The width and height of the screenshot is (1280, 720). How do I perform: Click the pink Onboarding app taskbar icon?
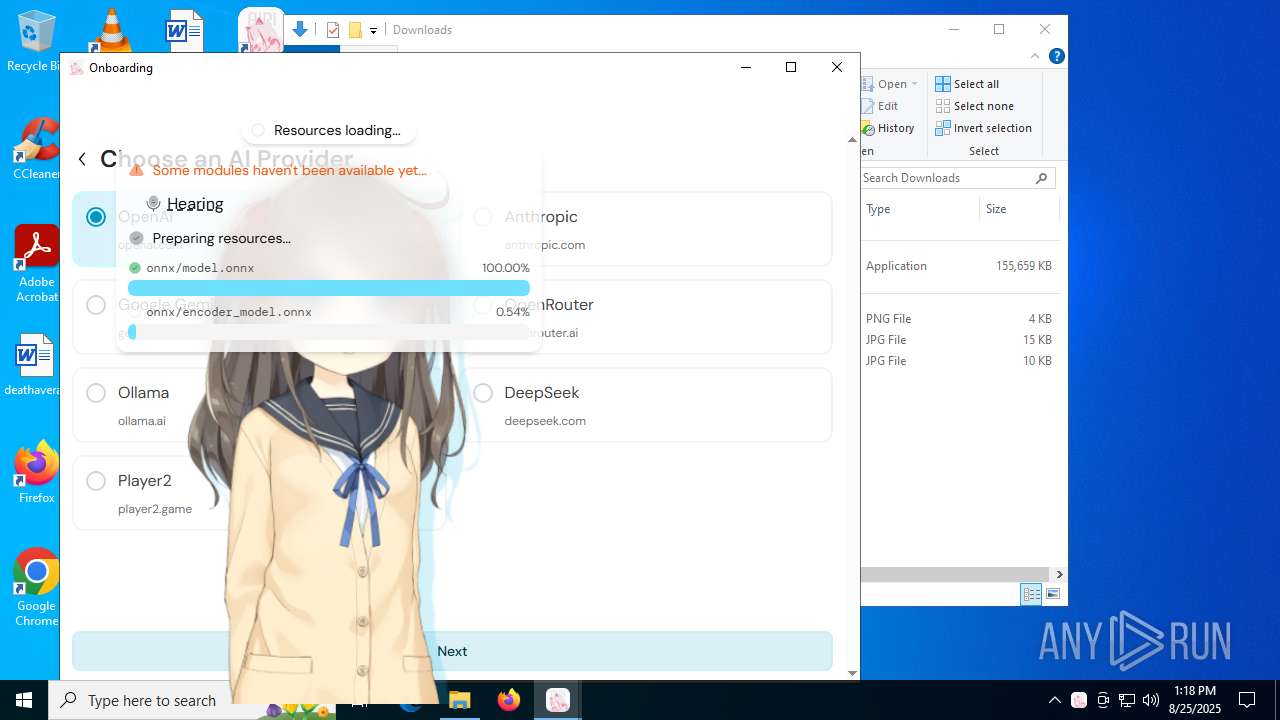click(558, 700)
